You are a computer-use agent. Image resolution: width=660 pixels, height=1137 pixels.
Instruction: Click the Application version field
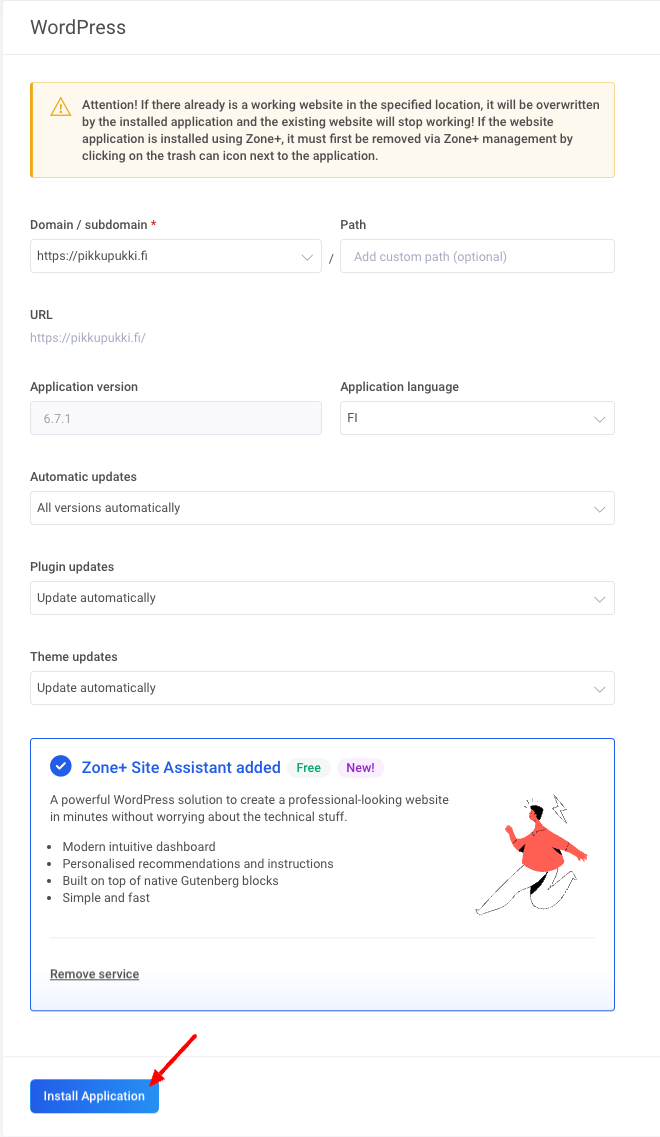[176, 418]
